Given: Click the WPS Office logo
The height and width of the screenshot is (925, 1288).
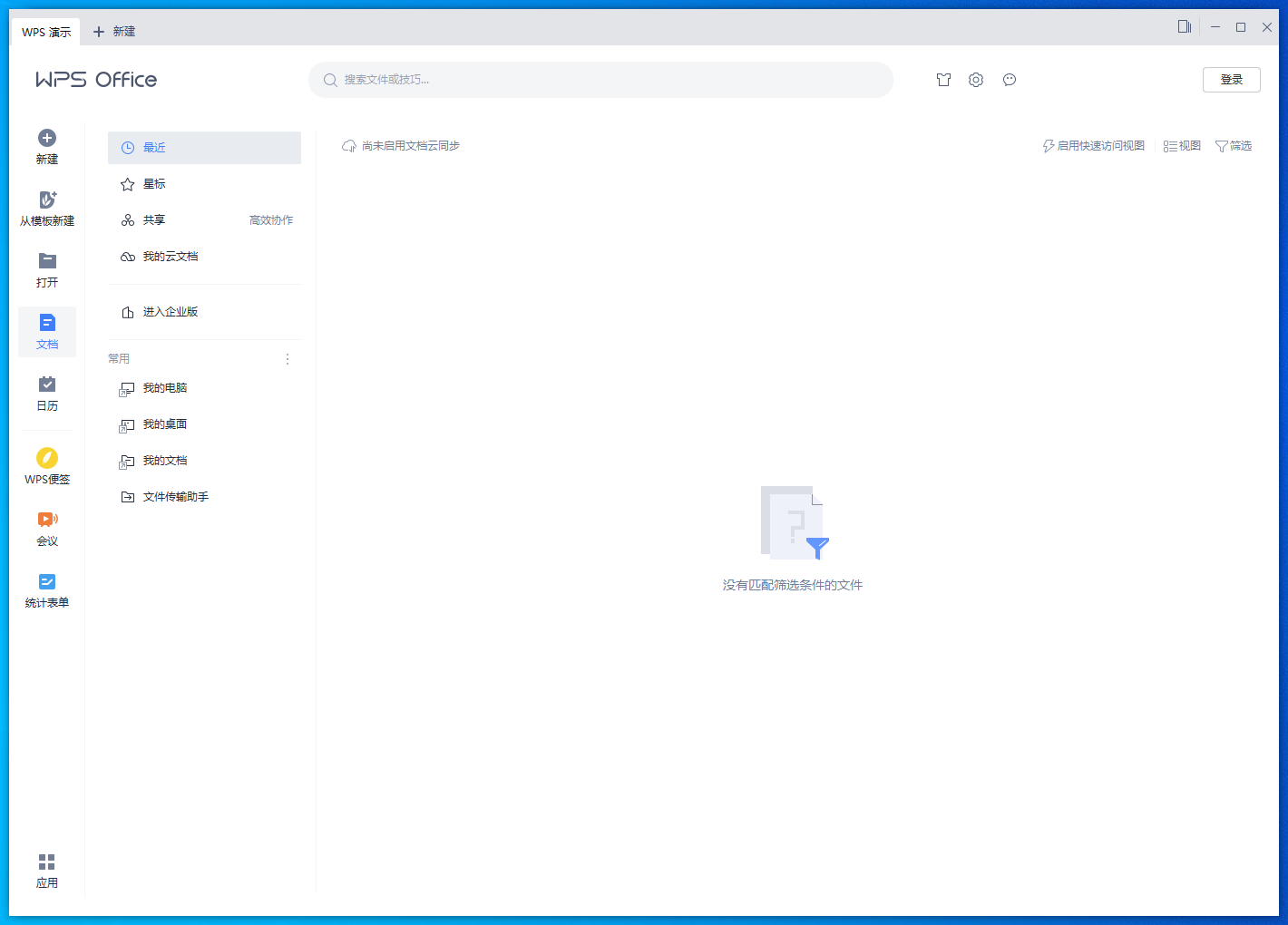Looking at the screenshot, I should (96, 80).
